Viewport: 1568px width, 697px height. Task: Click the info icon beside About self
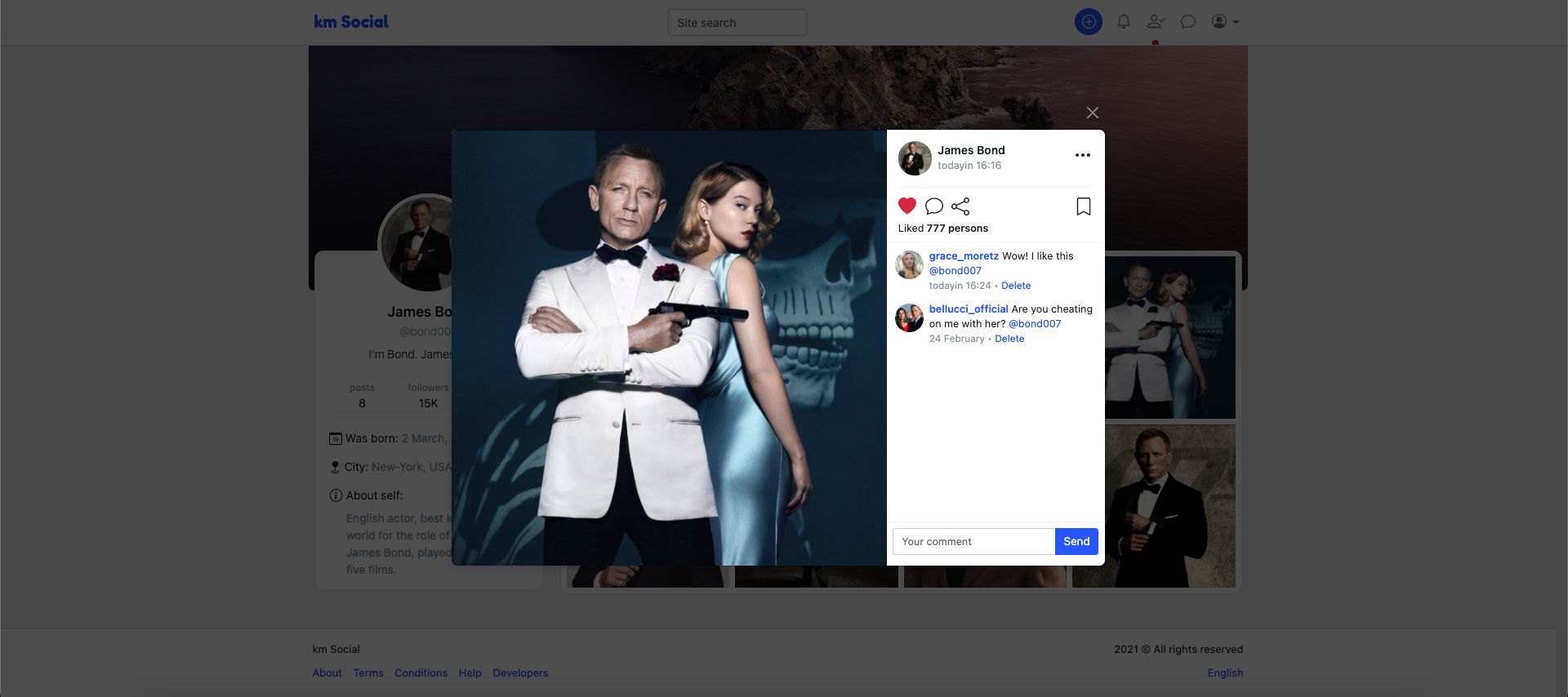[x=336, y=495]
